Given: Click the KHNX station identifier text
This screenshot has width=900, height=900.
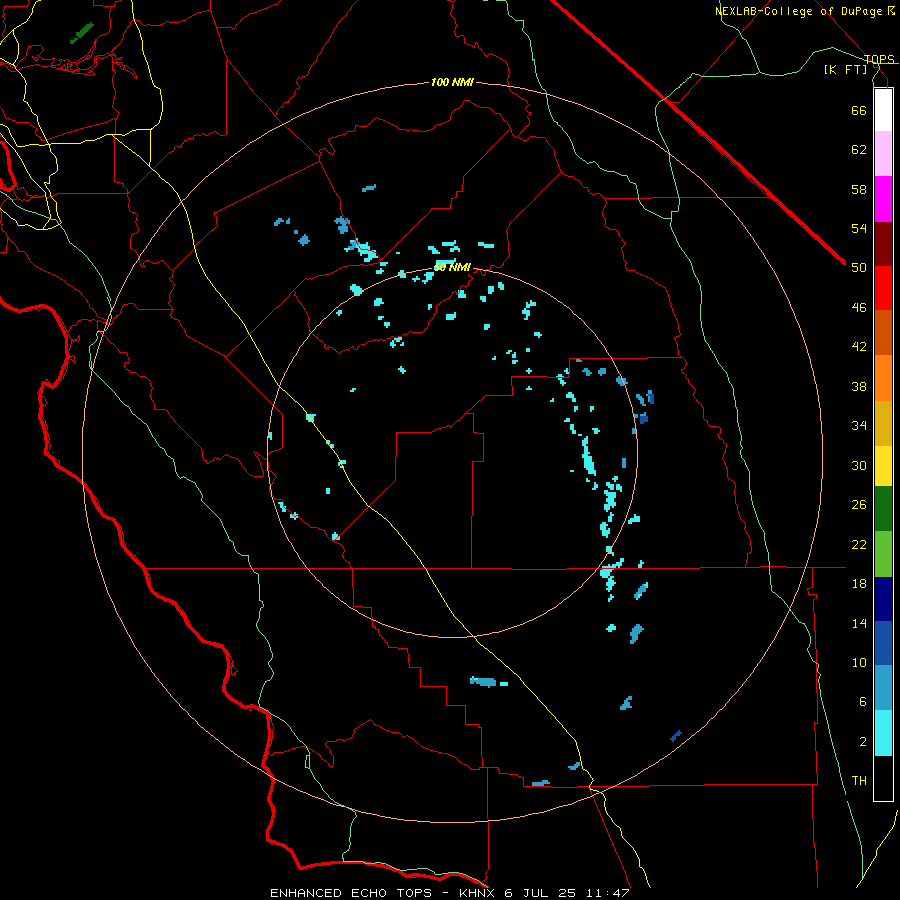Looking at the screenshot, I should [478, 893].
